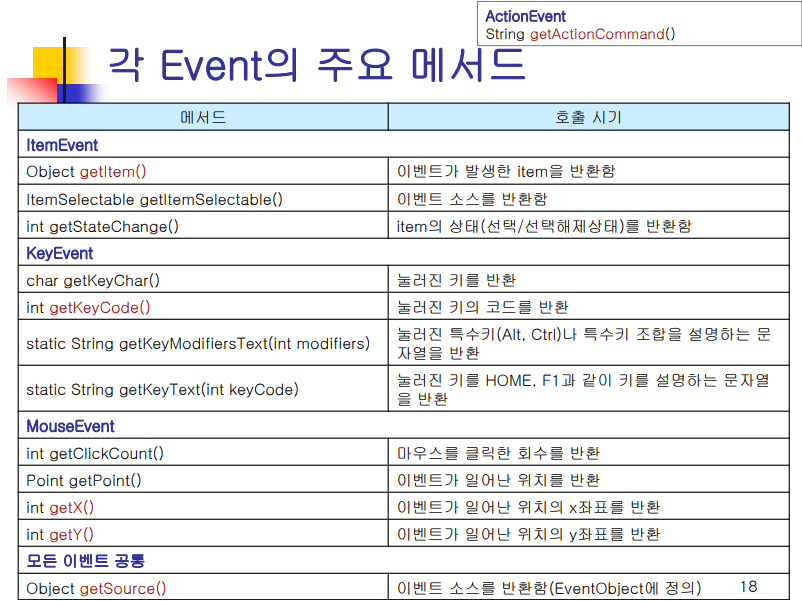The height and width of the screenshot is (601, 802).
Task: Select '마우스를 클릭한 회수를 반환' description
Action: click(498, 453)
